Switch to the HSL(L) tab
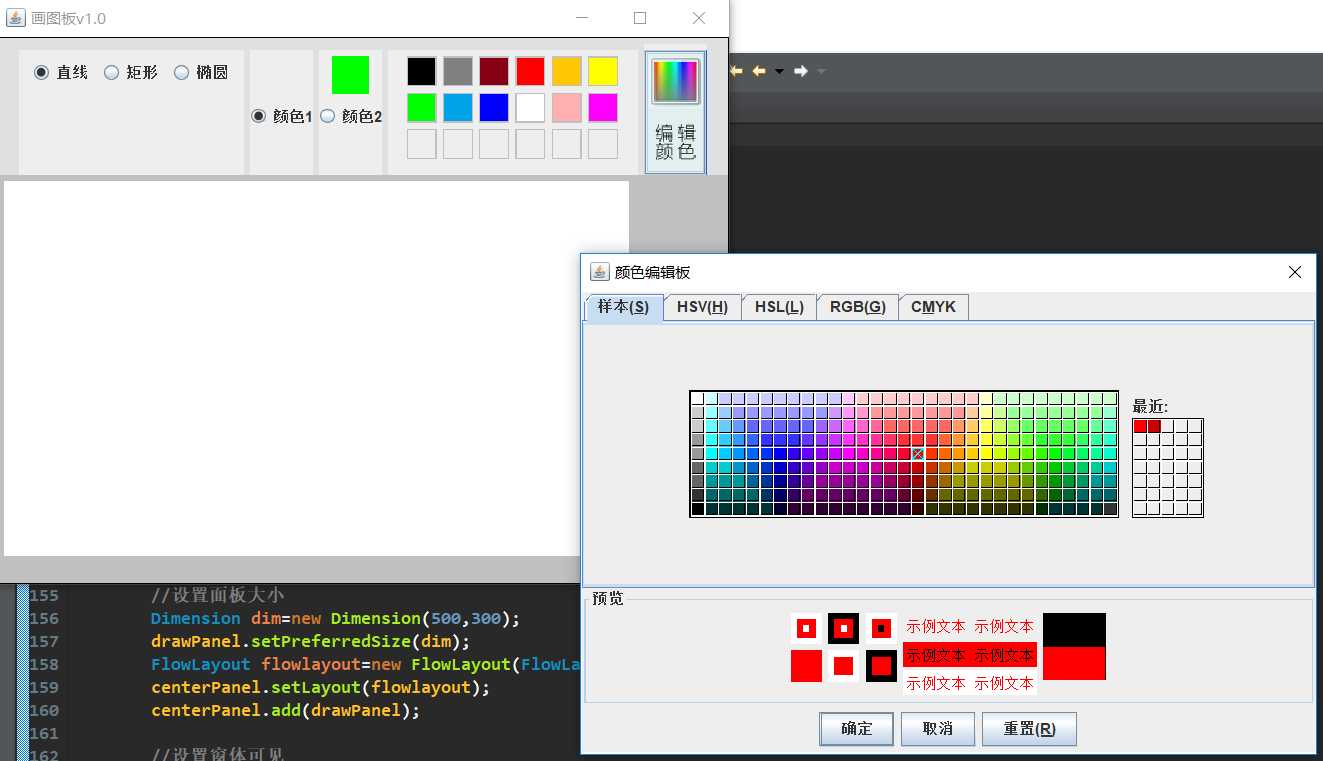This screenshot has height=761, width=1323. [779, 307]
